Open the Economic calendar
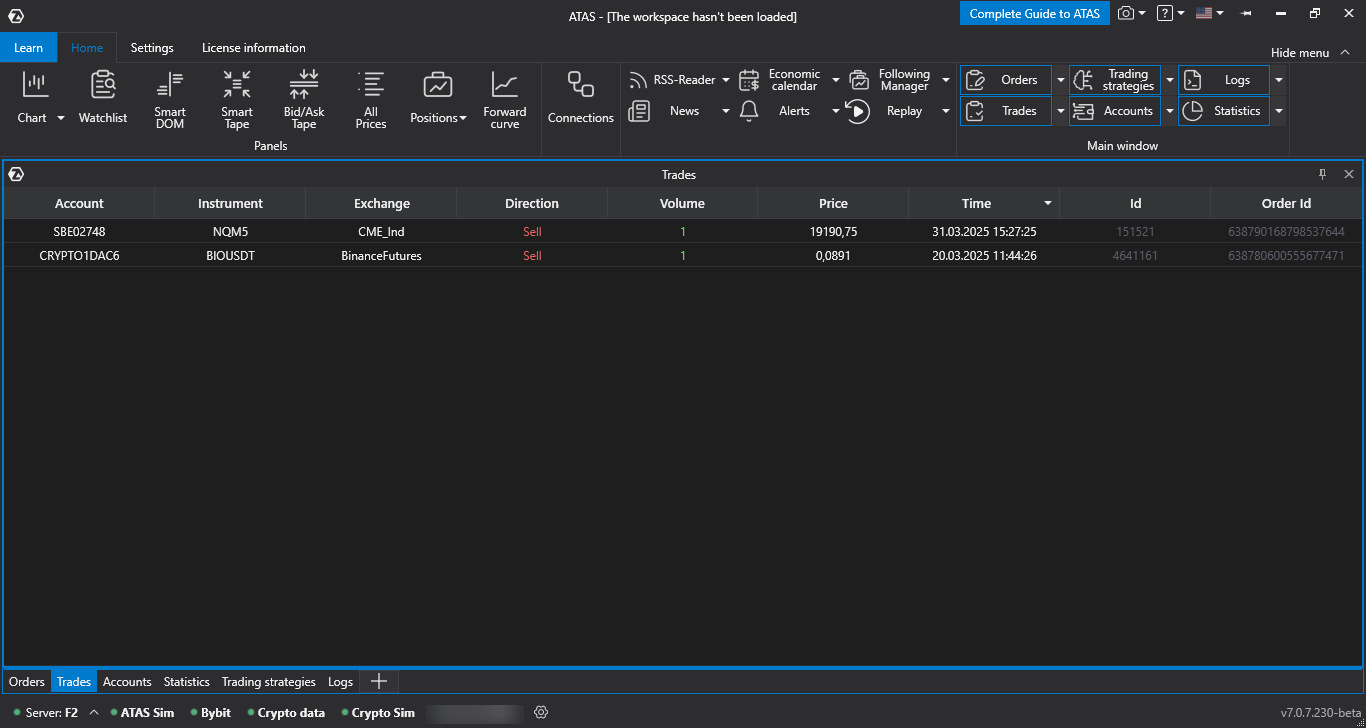 [783, 80]
